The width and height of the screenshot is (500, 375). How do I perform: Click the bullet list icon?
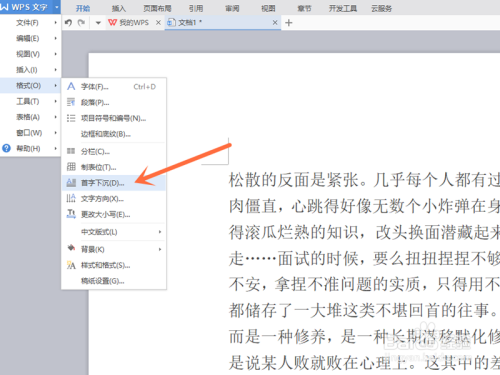point(71,118)
